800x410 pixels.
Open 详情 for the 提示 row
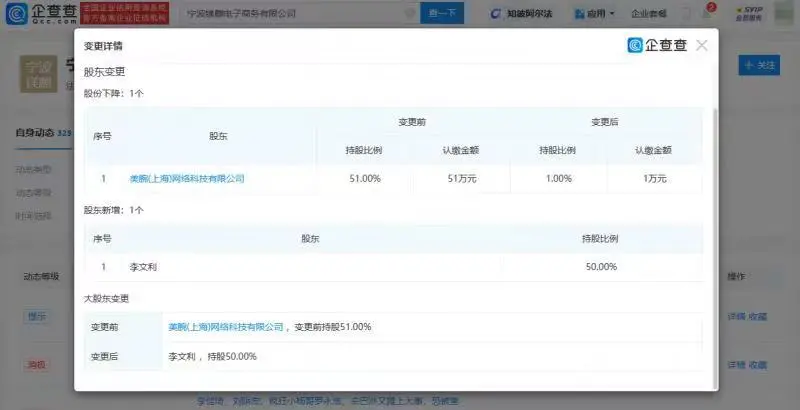coord(736,317)
